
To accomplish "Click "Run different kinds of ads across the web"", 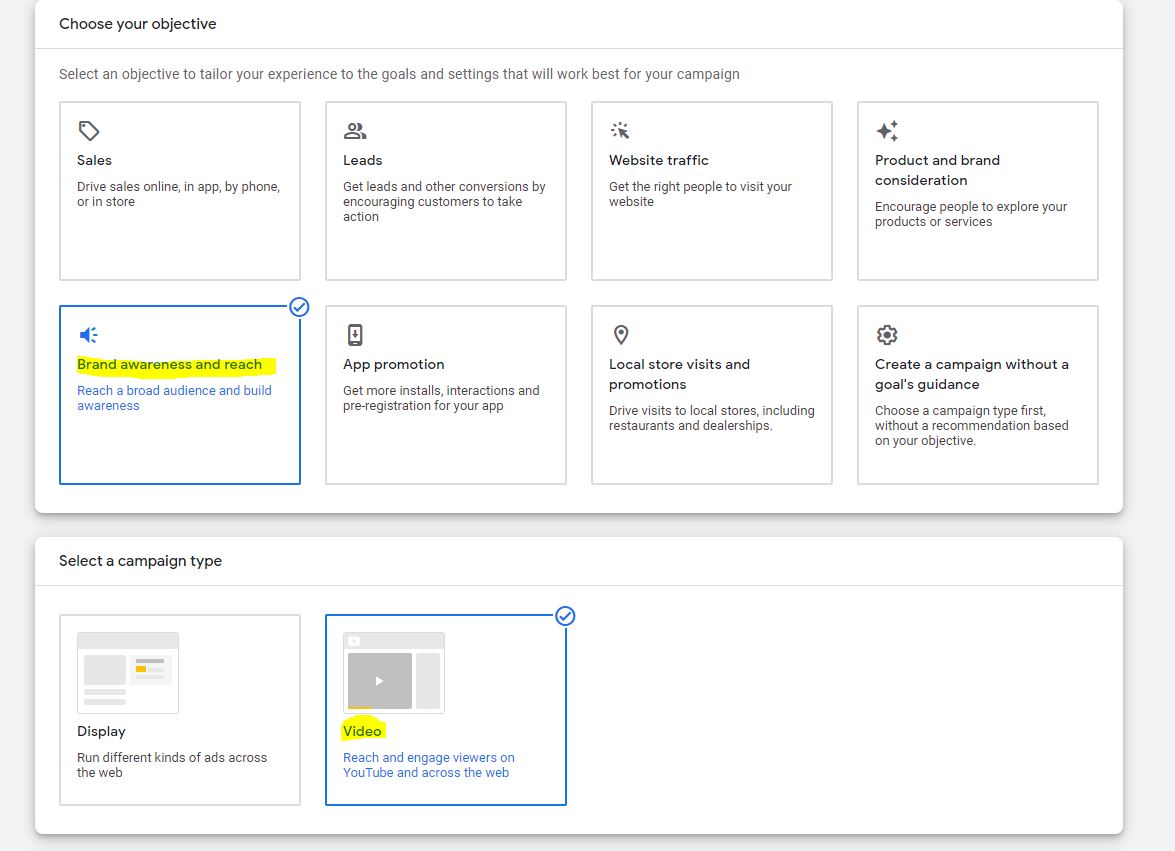I will [172, 765].
